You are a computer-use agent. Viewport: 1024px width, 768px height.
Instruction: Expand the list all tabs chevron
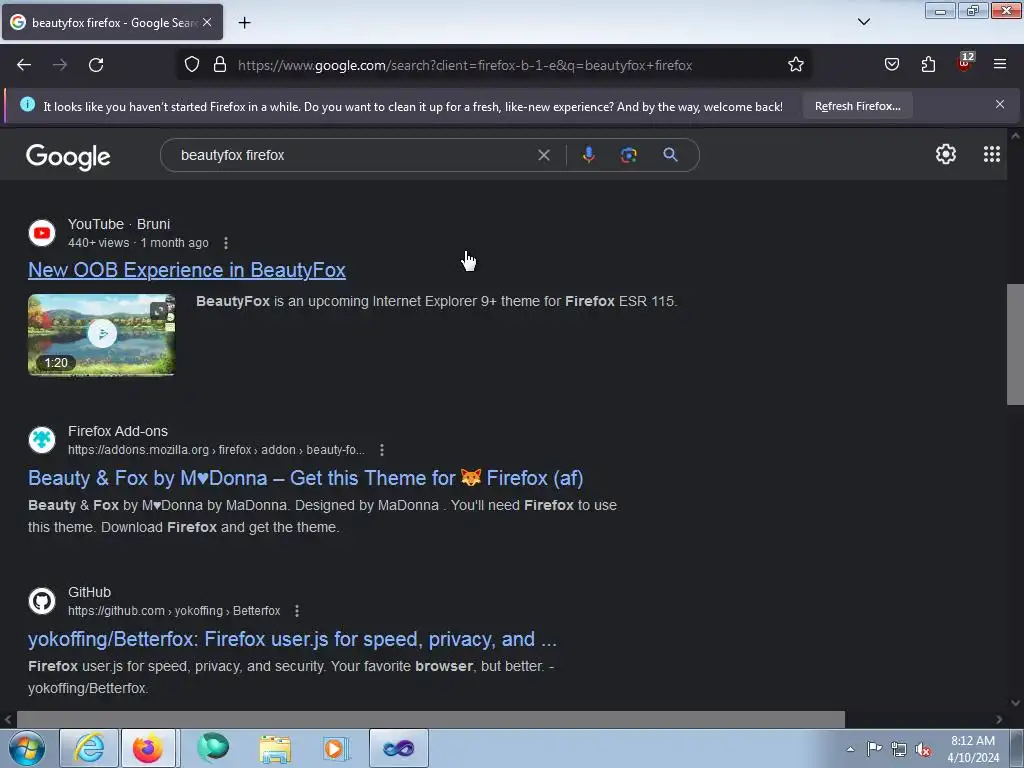click(863, 22)
